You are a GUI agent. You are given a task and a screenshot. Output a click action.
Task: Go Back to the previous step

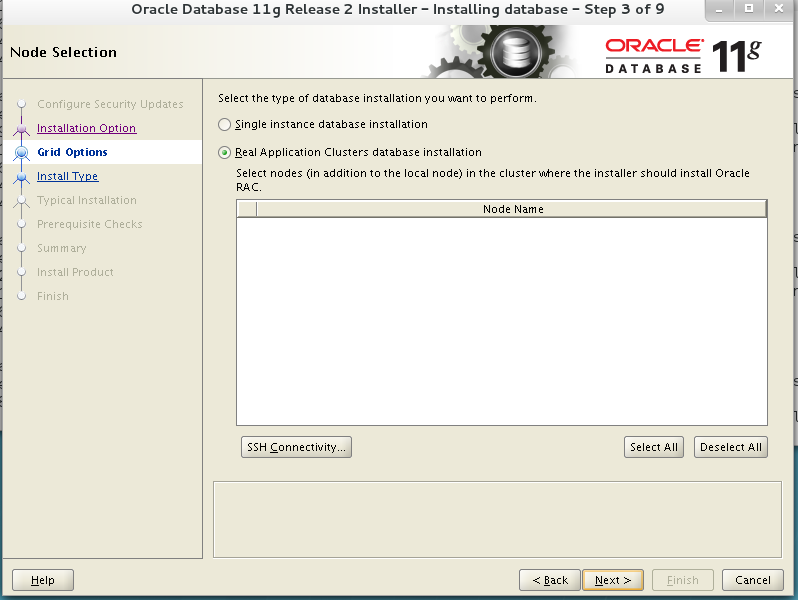[x=550, y=580]
